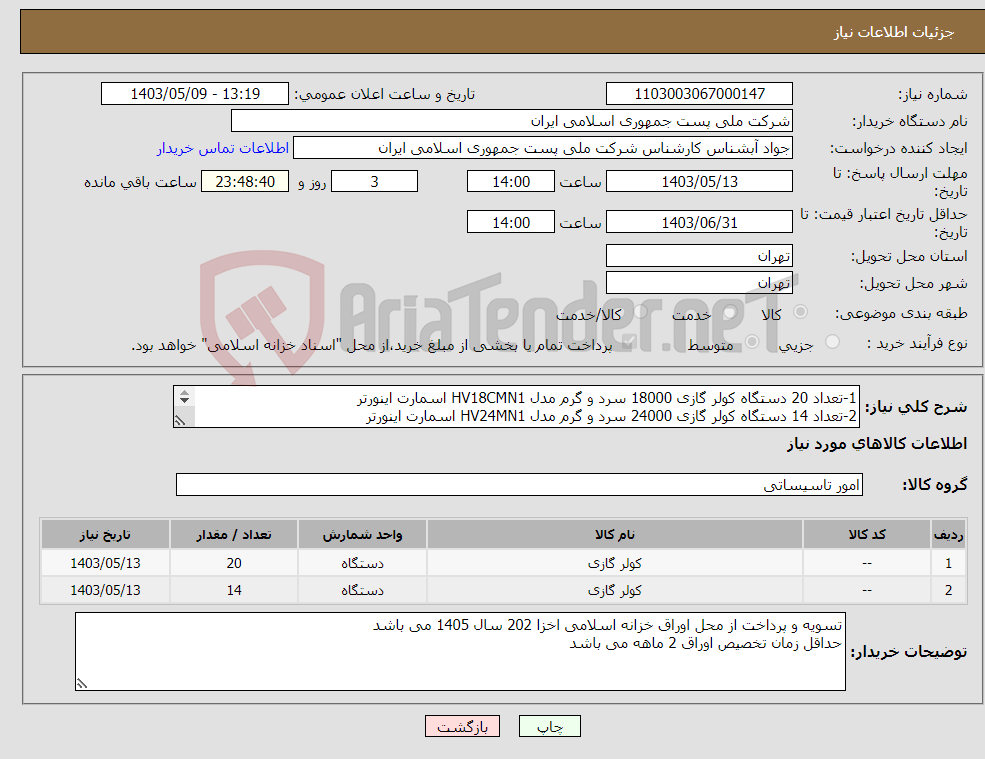Click the کد کالا column header

click(867, 534)
